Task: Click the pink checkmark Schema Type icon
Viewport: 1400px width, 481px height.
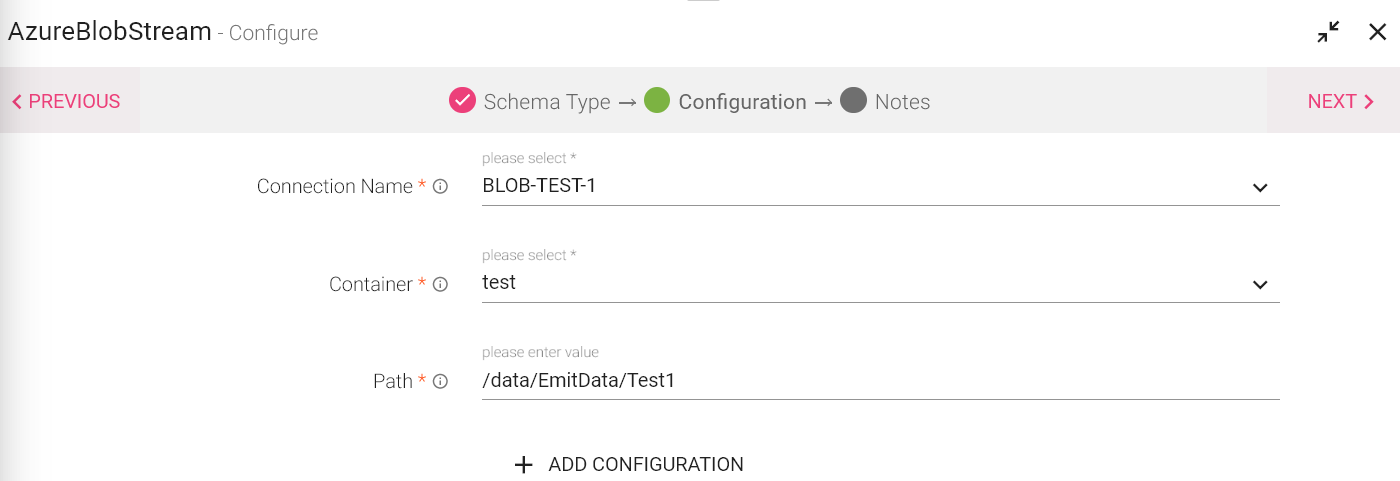Action: tap(462, 101)
